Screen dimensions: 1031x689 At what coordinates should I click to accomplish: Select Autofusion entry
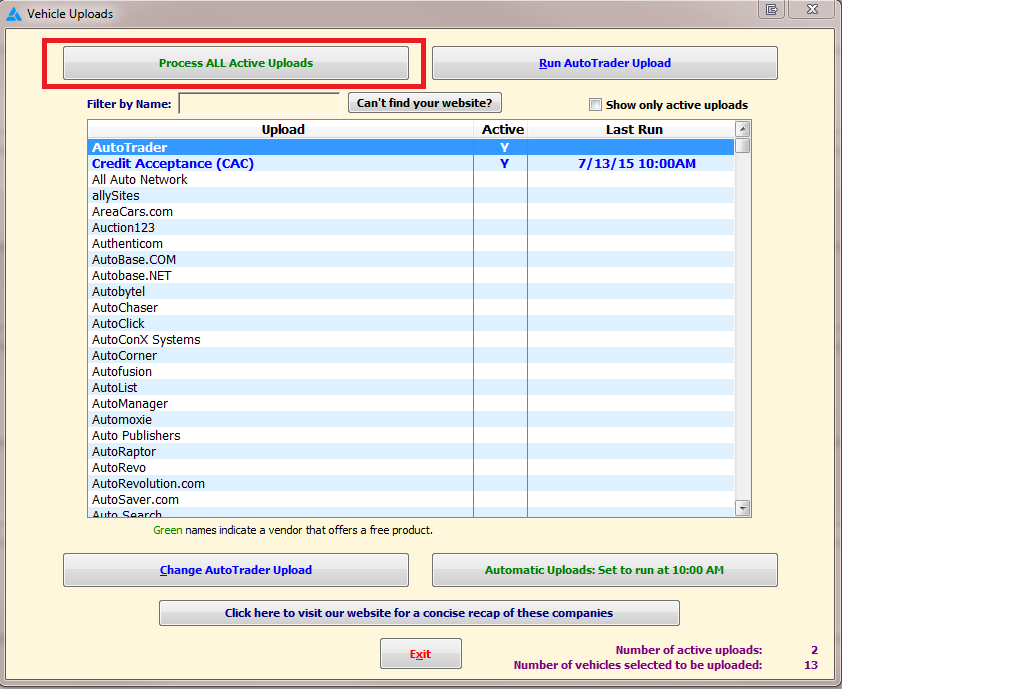(411, 371)
